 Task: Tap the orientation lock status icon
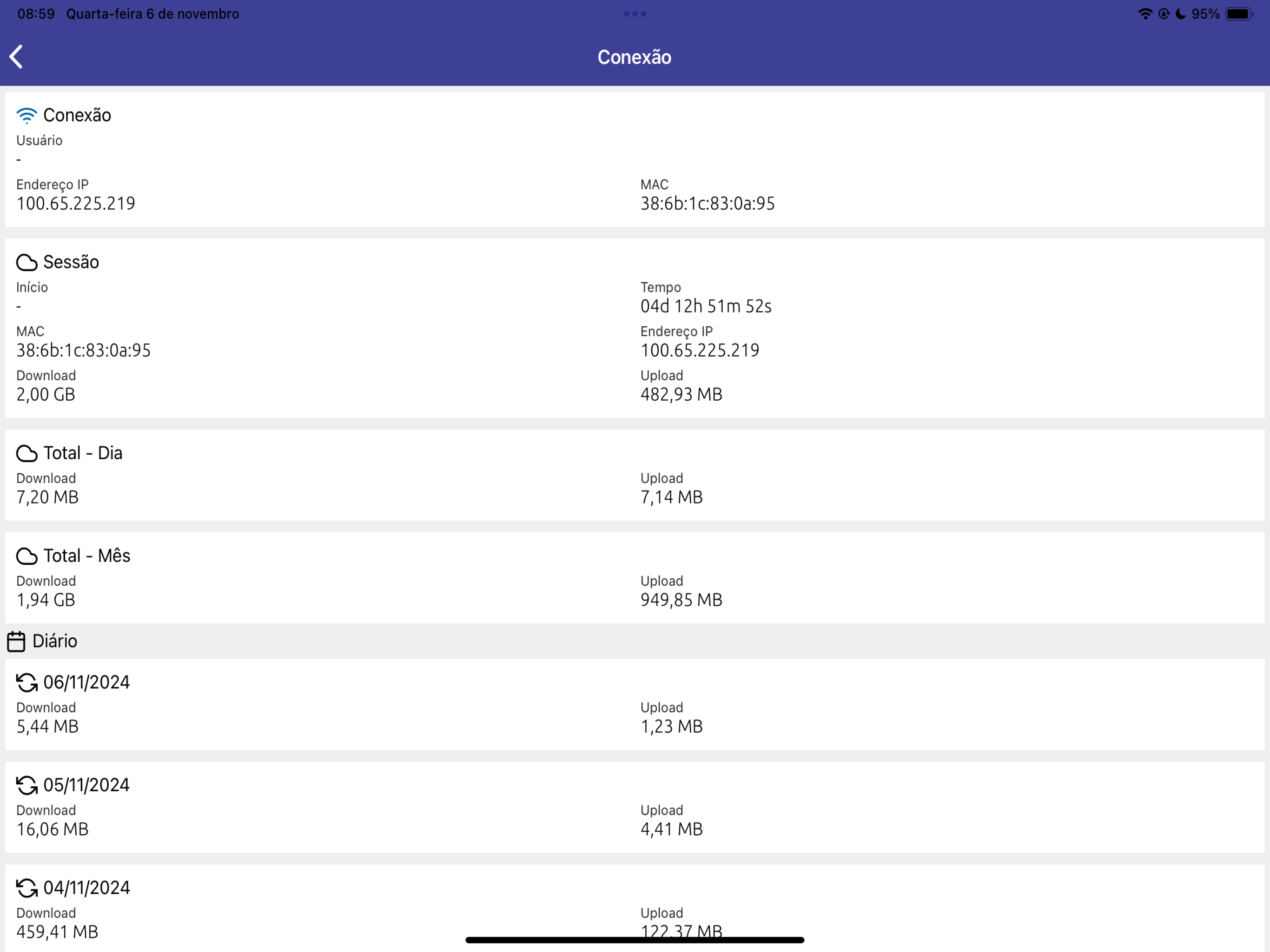point(1164,14)
